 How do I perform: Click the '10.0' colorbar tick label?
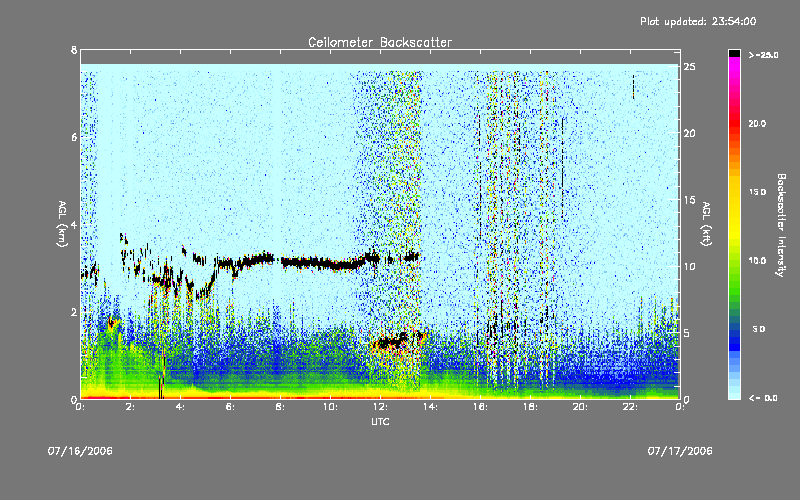tap(757, 261)
